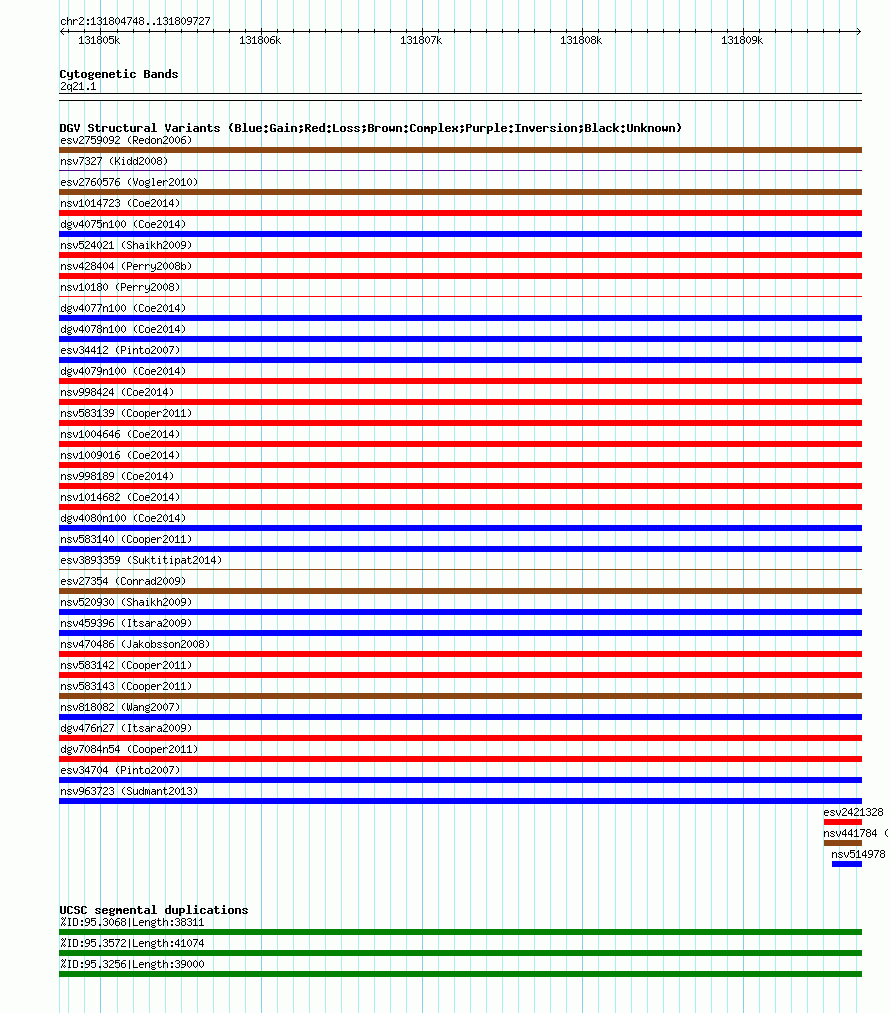Click nsv583143 (Cooper2011) label
890x1013 pixels.
(126, 686)
